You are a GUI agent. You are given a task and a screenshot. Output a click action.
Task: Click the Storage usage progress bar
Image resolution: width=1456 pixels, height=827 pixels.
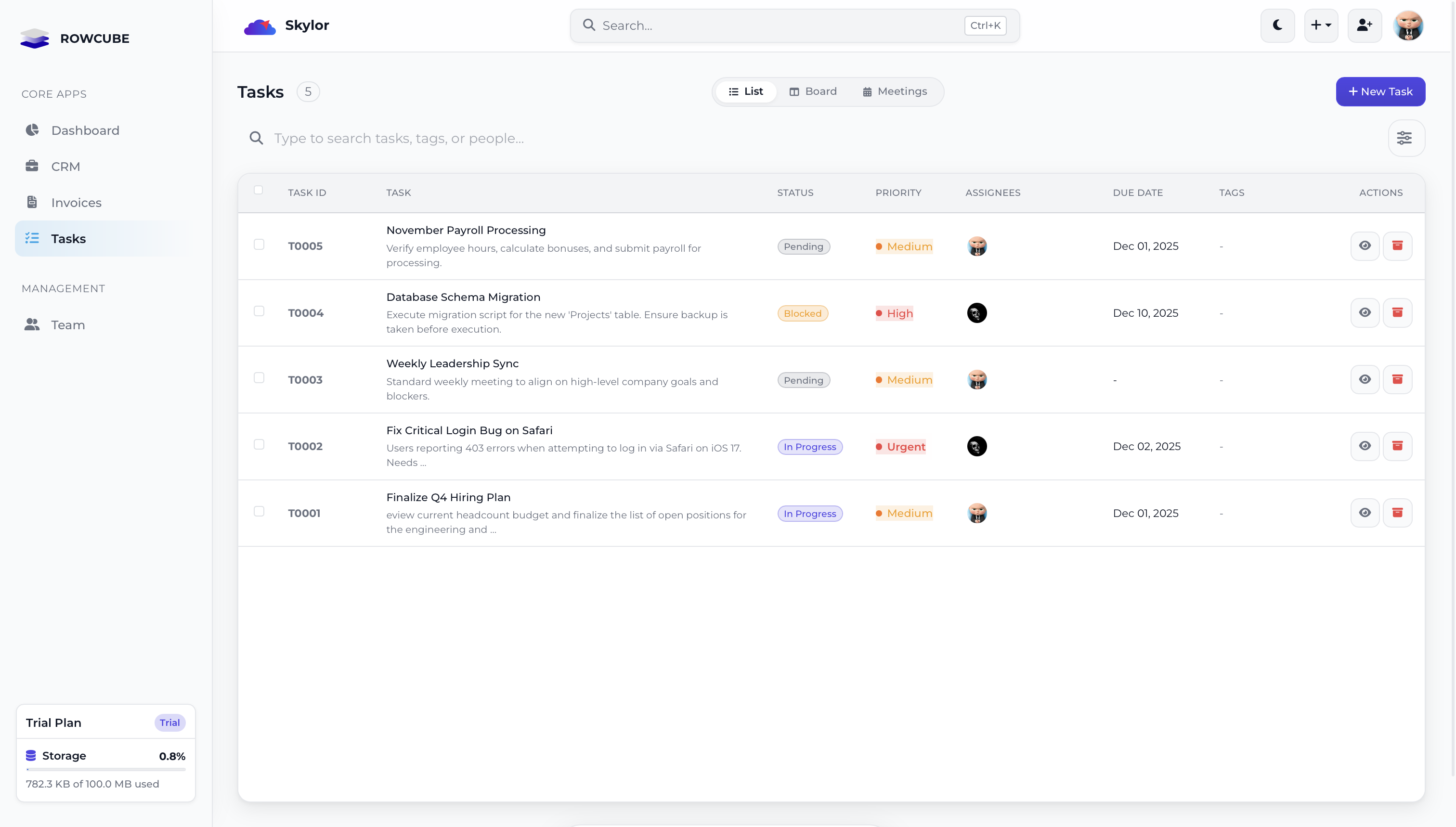pyautogui.click(x=105, y=770)
